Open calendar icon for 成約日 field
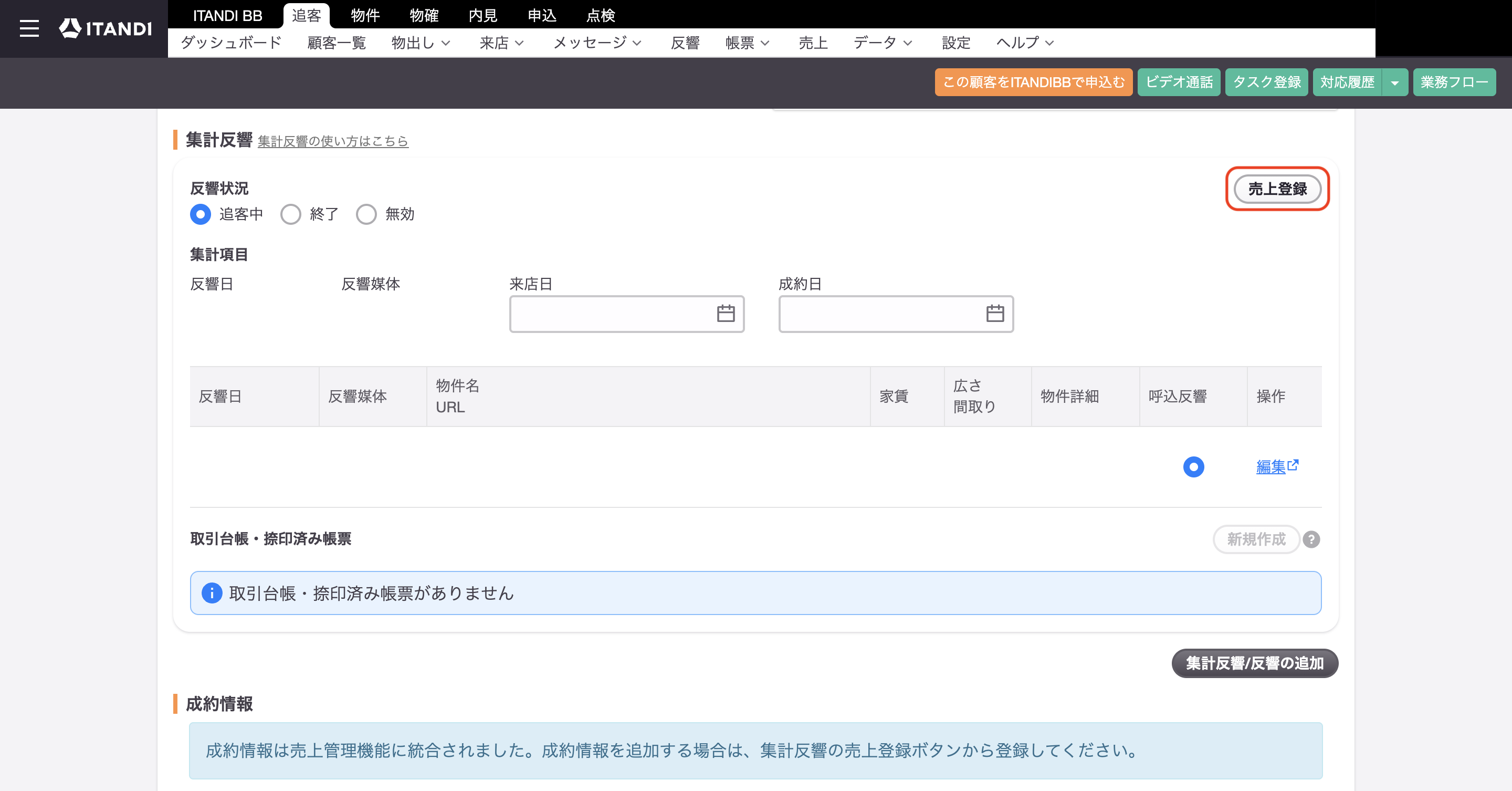 click(x=995, y=314)
